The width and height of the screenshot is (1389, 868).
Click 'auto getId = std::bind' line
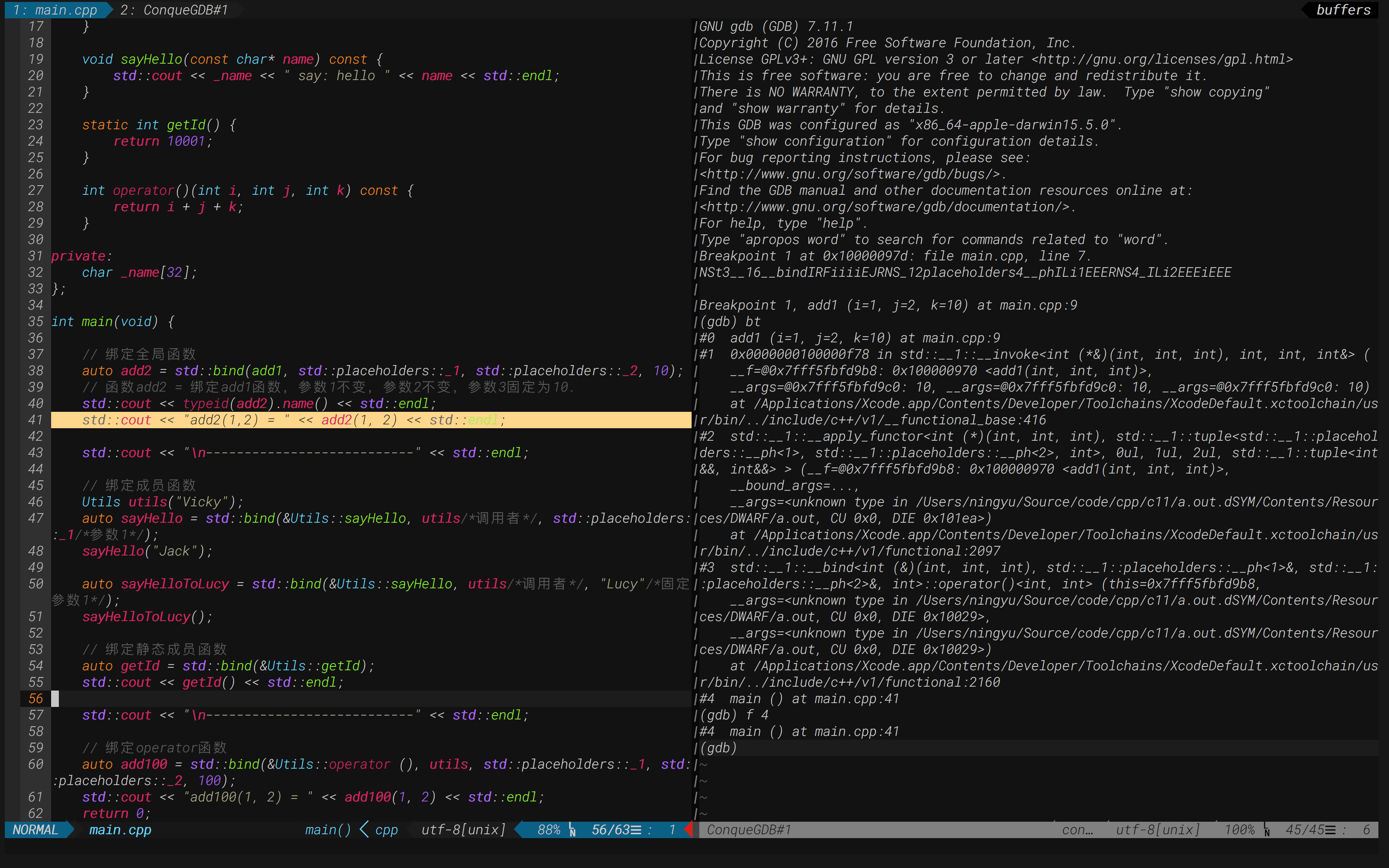tap(228, 666)
